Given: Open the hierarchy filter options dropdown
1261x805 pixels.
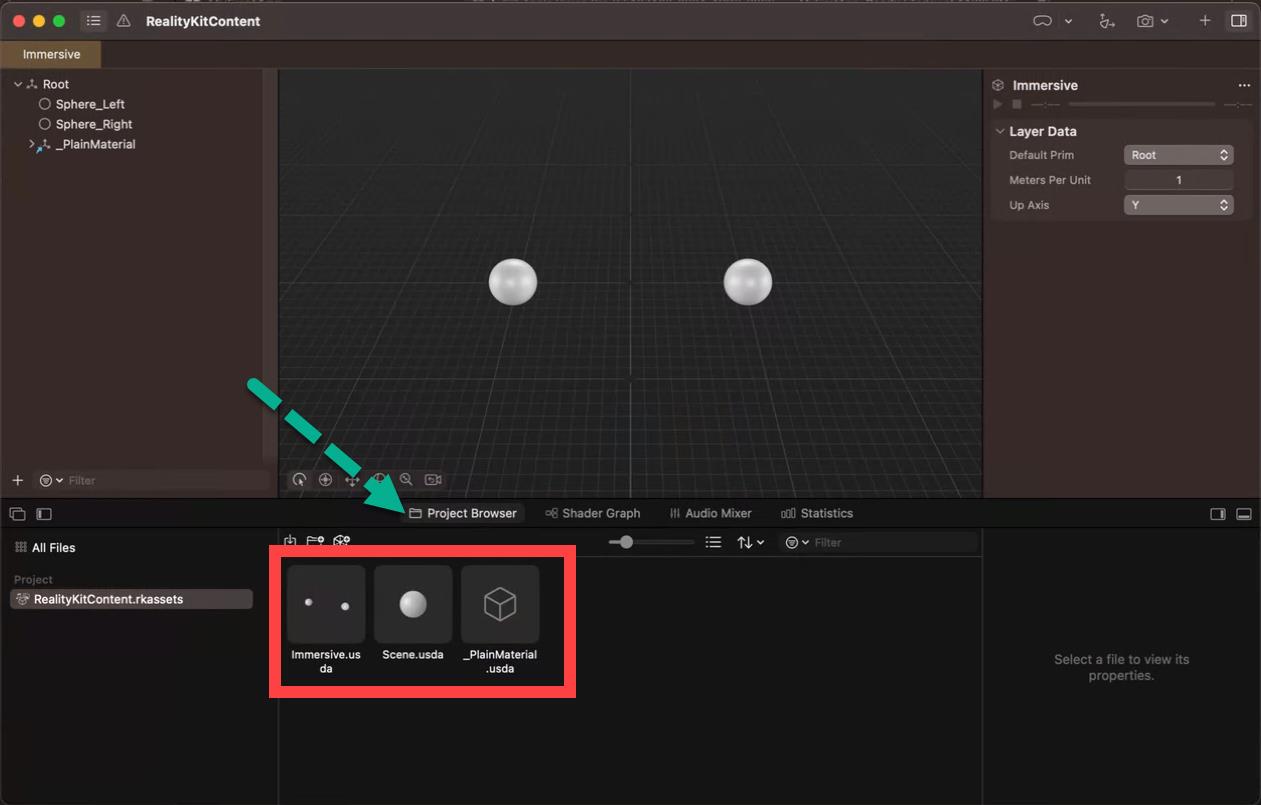Looking at the screenshot, I should click(x=51, y=481).
